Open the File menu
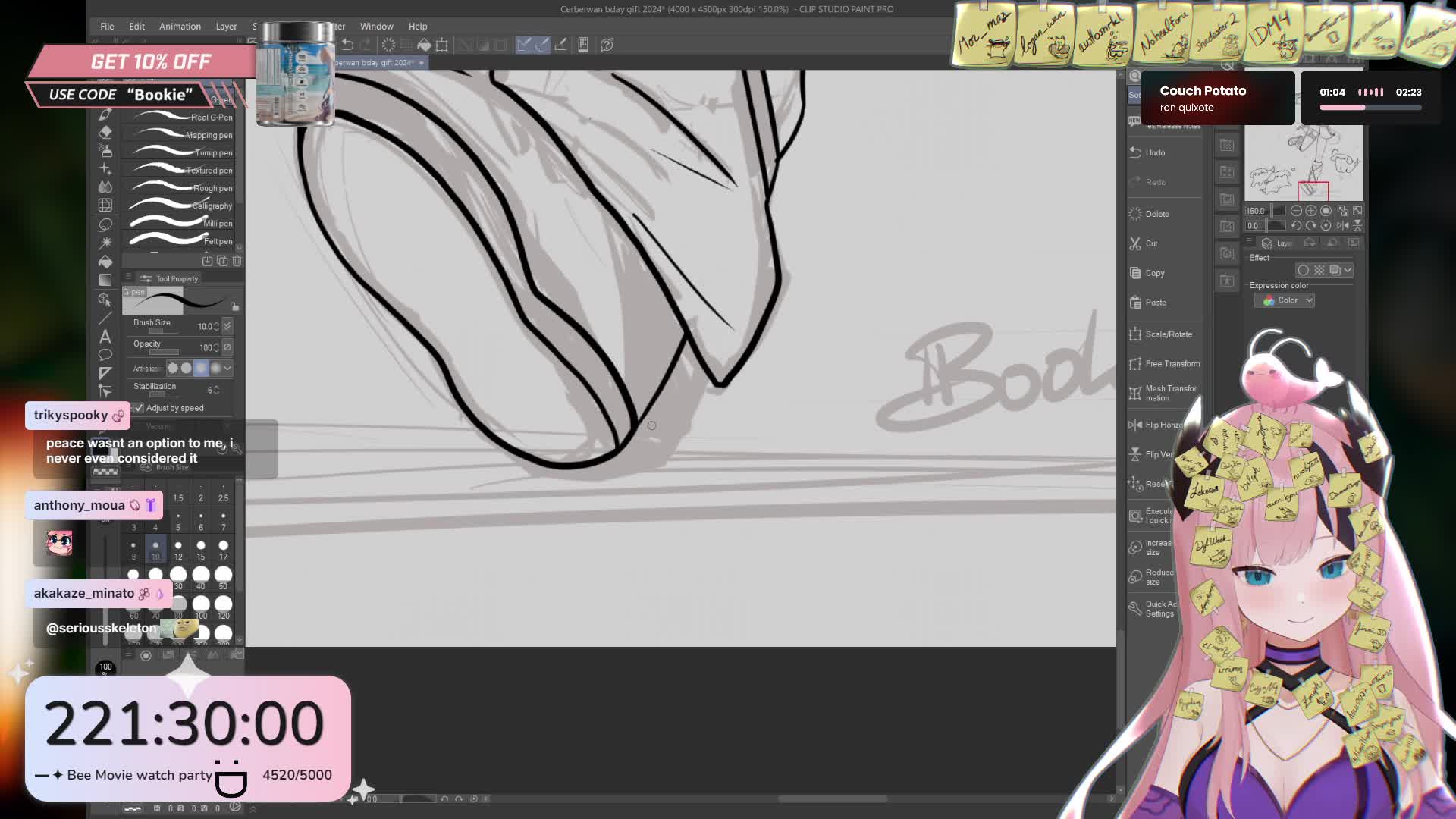This screenshot has width=1456, height=819. [107, 26]
